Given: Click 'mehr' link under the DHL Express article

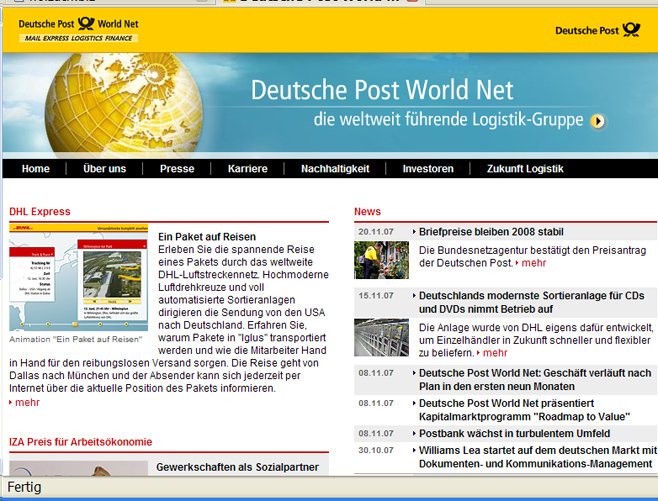Looking at the screenshot, I should [27, 402].
